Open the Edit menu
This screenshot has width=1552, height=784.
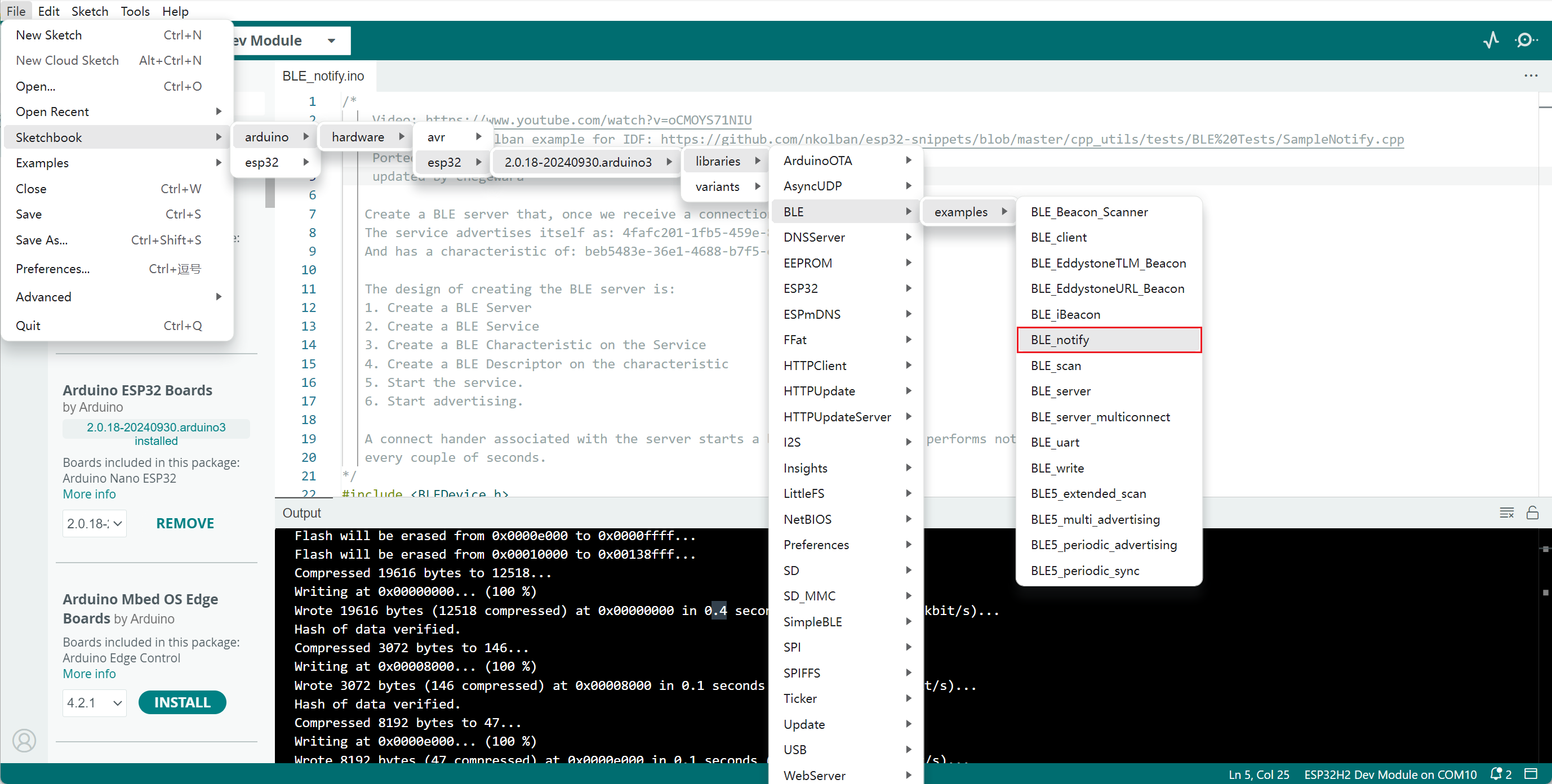[49, 11]
